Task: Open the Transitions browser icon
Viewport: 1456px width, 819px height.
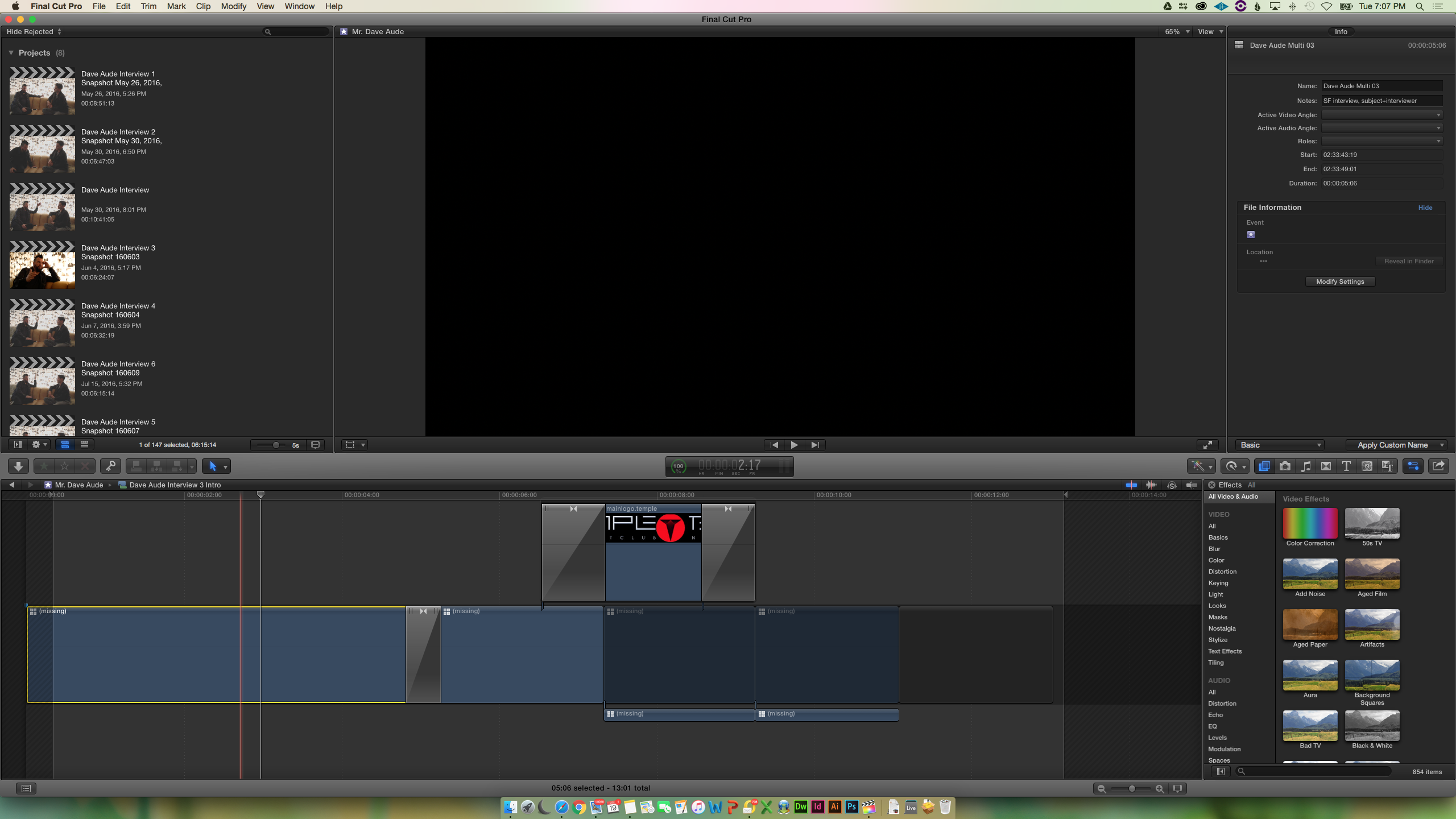Action: tap(1326, 466)
